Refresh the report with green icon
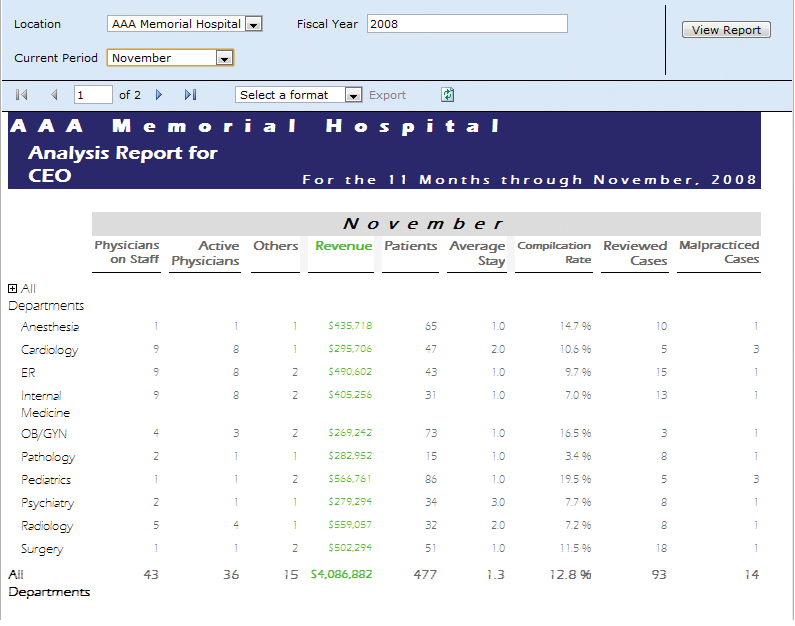 (448, 95)
